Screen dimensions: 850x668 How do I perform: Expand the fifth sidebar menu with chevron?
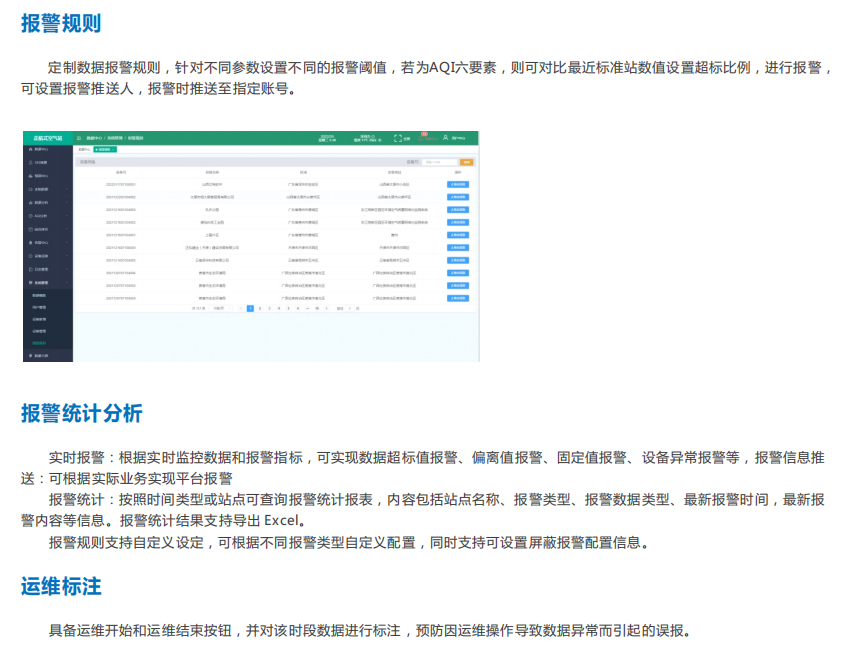tap(66, 202)
